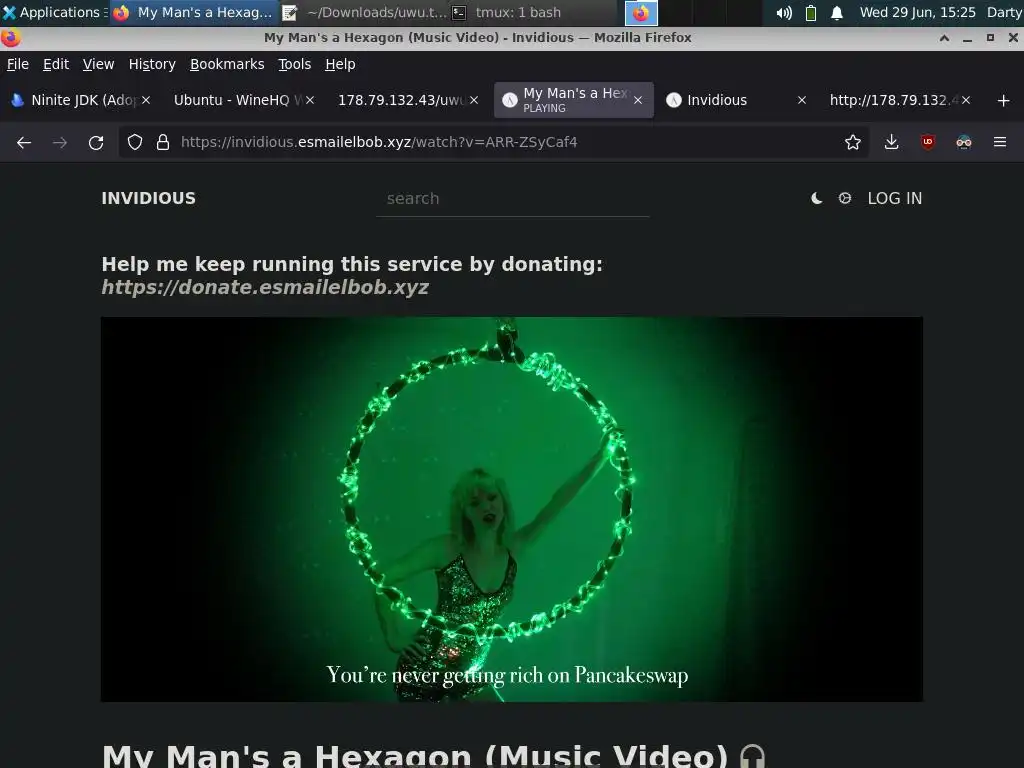The width and height of the screenshot is (1024, 768).
Task: Go back to the previous page
Action: tap(24, 142)
